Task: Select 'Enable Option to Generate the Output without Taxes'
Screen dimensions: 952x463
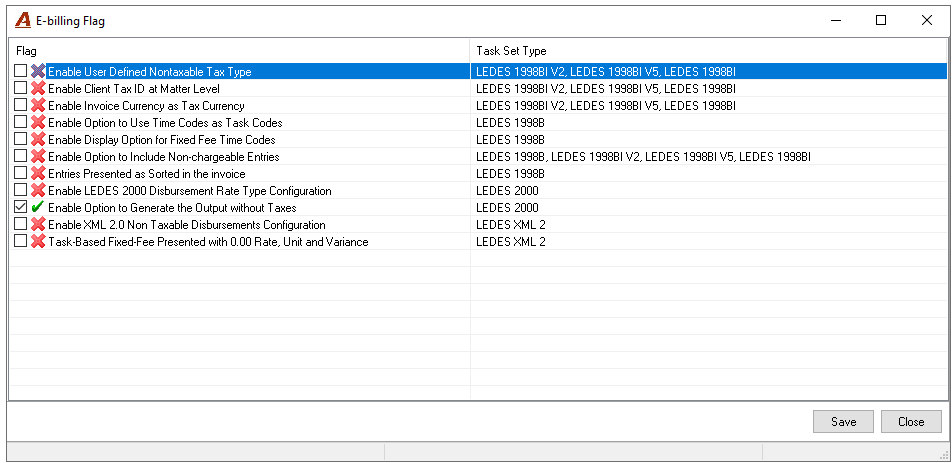Action: (172, 208)
